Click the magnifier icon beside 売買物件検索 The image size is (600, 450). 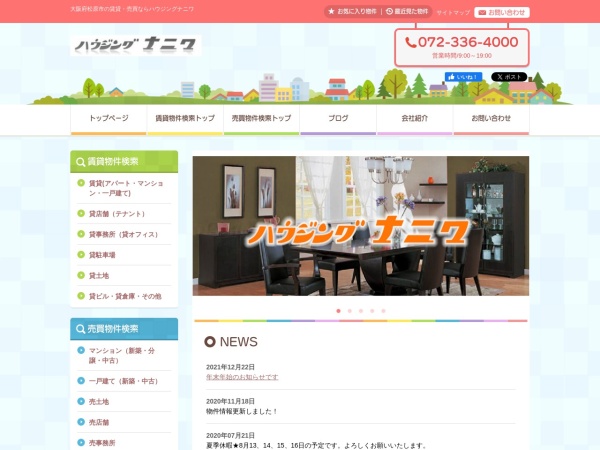tap(80, 329)
